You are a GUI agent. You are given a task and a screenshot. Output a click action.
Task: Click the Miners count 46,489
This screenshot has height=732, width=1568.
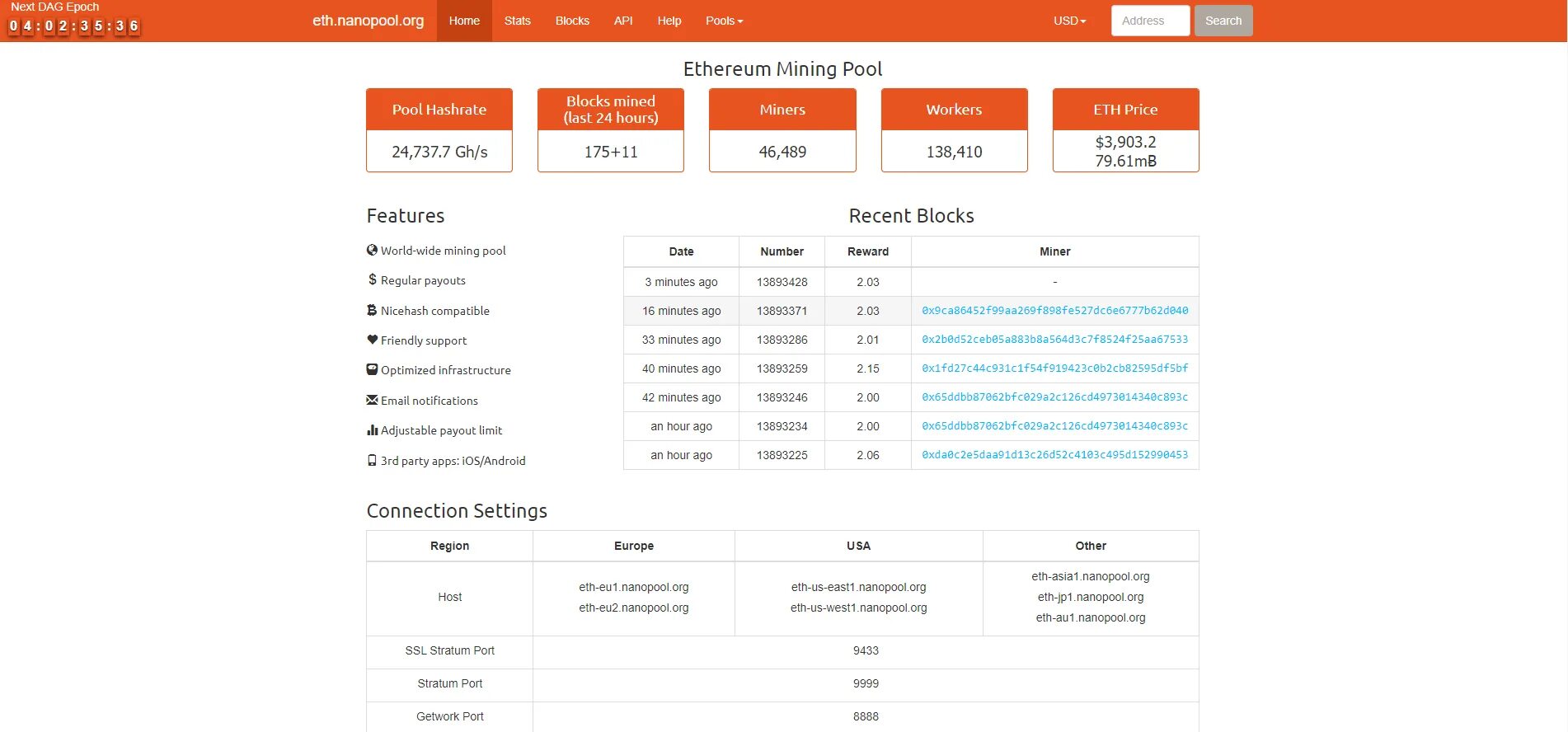(782, 152)
